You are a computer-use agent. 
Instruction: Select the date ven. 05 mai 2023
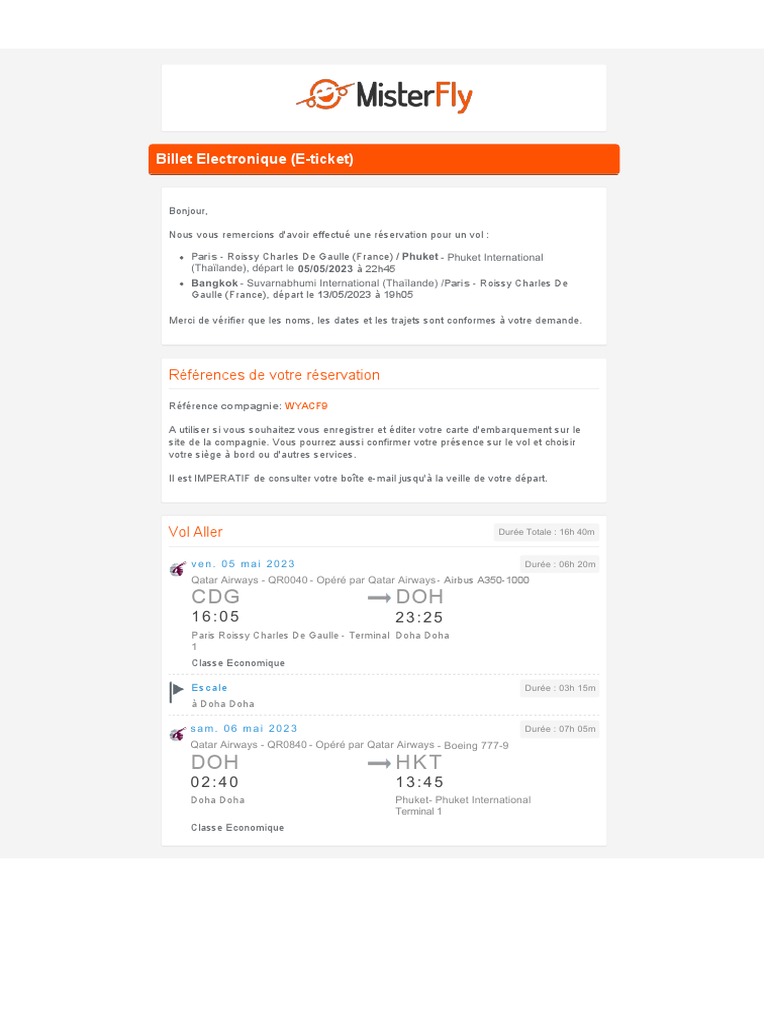pos(244,566)
